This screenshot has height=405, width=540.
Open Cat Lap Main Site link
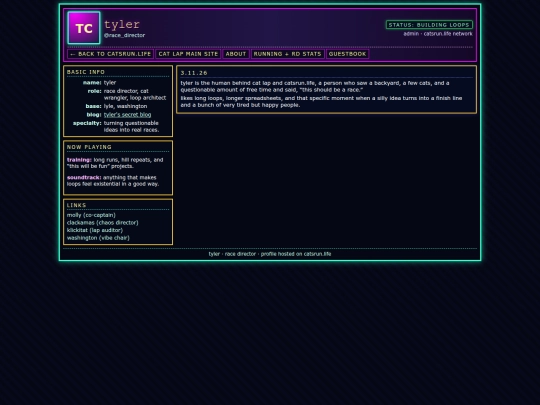[x=188, y=54]
